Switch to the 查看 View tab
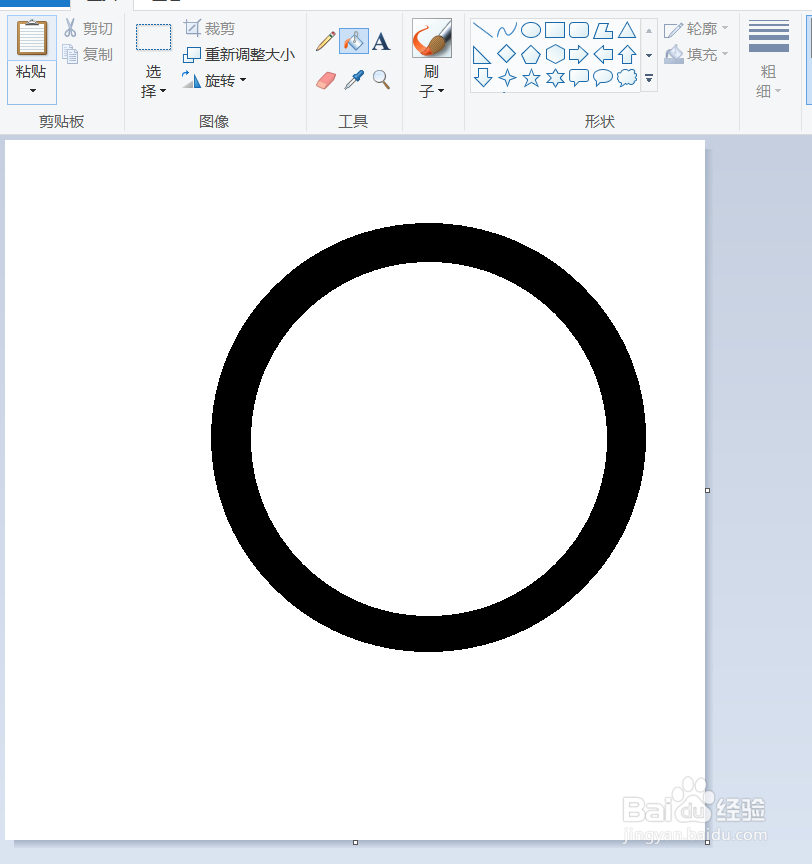This screenshot has width=812, height=864. [x=164, y=3]
